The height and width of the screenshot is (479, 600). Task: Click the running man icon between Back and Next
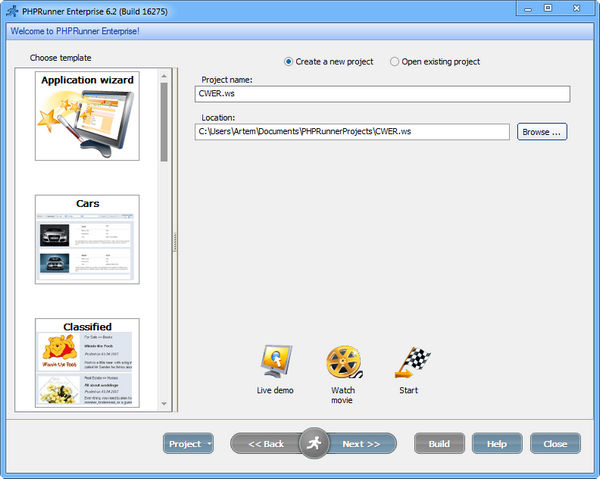click(314, 443)
